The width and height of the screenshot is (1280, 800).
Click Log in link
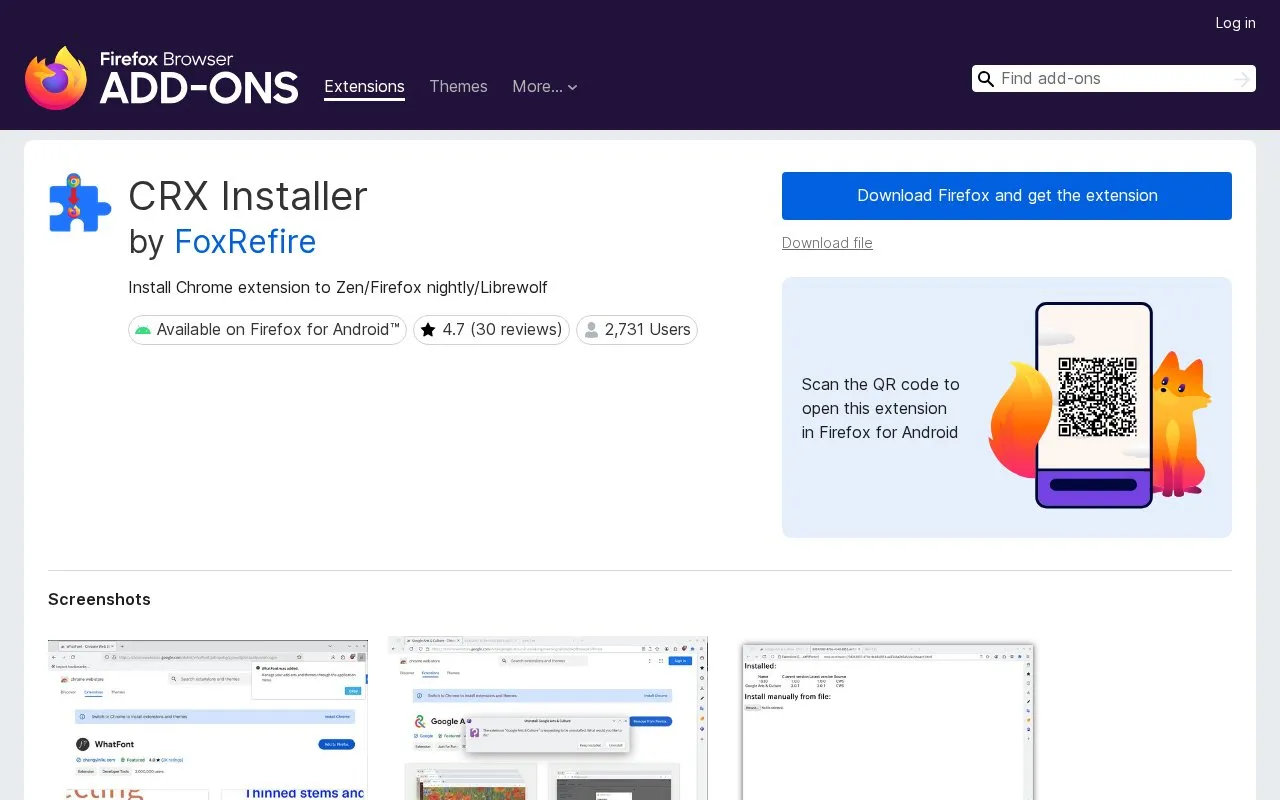pyautogui.click(x=1235, y=23)
